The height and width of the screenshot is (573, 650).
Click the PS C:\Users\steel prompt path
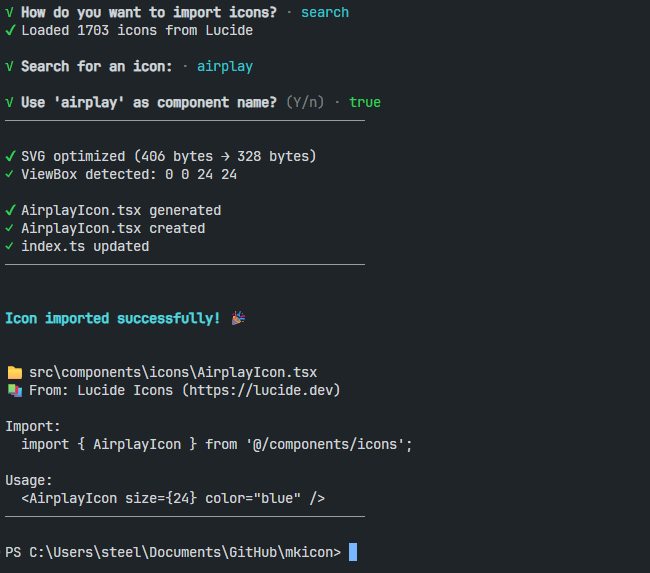(173, 552)
